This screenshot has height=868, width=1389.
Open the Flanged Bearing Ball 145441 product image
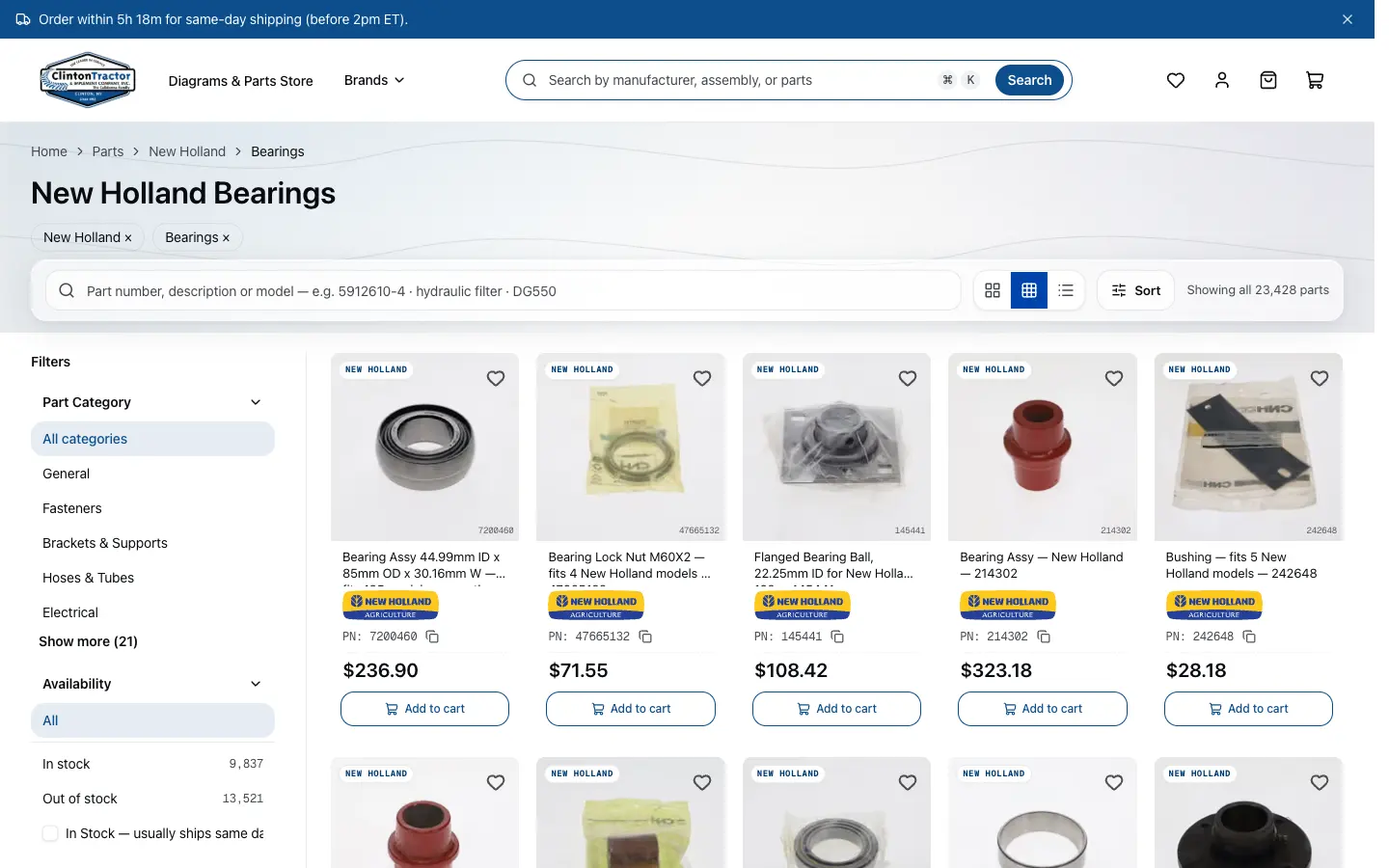pyautogui.click(x=836, y=448)
